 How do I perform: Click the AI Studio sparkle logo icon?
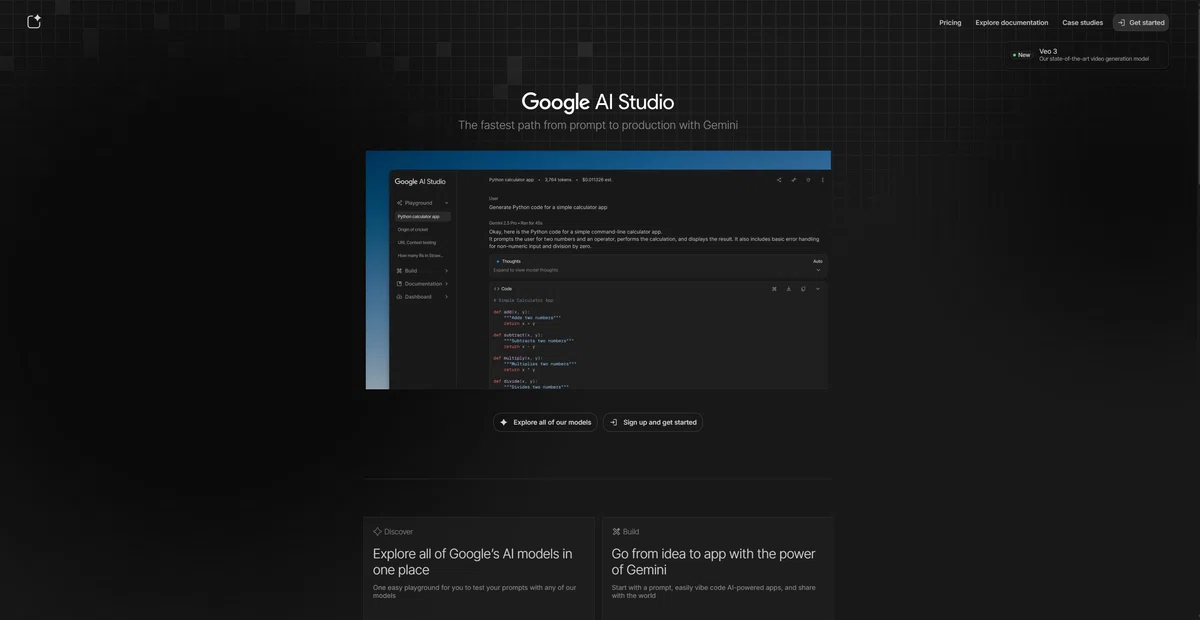point(34,21)
